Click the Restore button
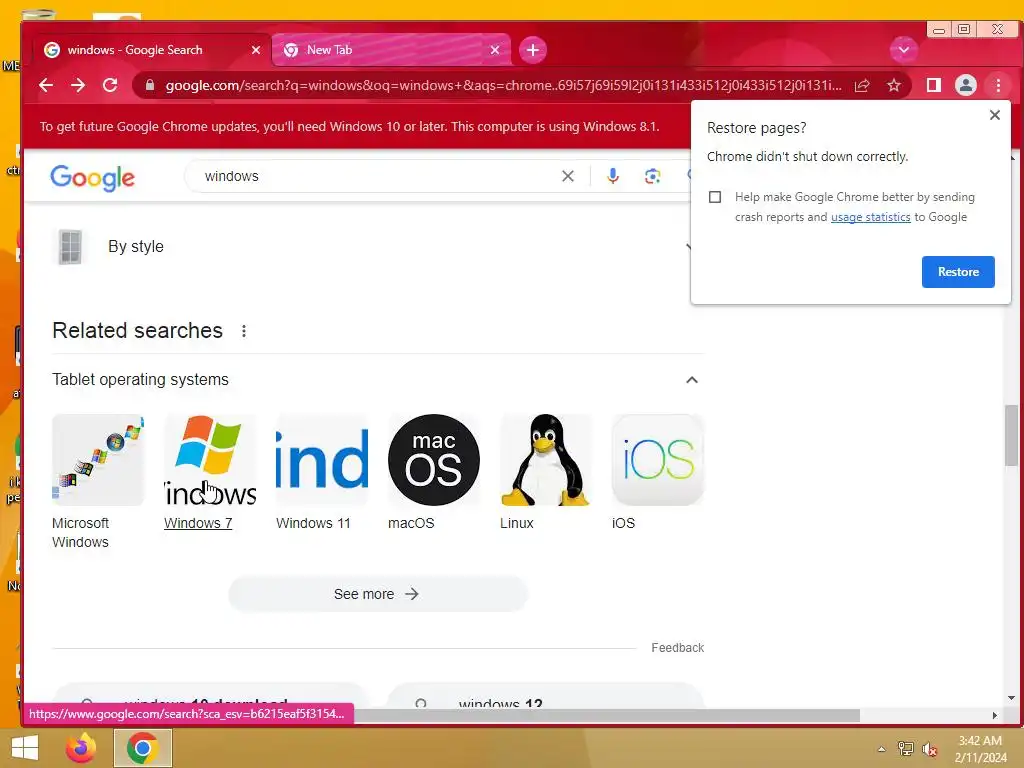 pos(958,272)
